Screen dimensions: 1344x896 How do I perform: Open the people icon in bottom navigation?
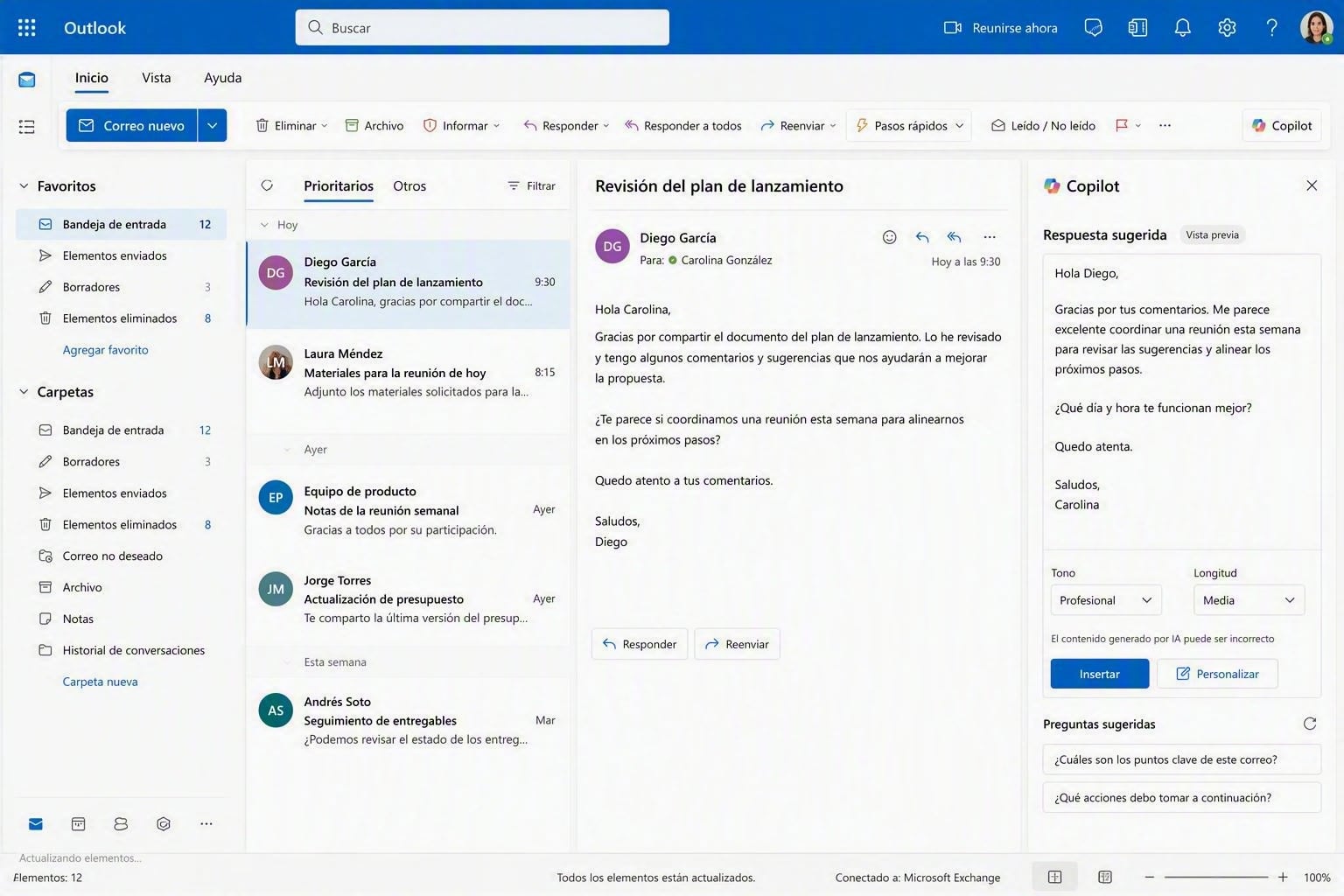(121, 824)
